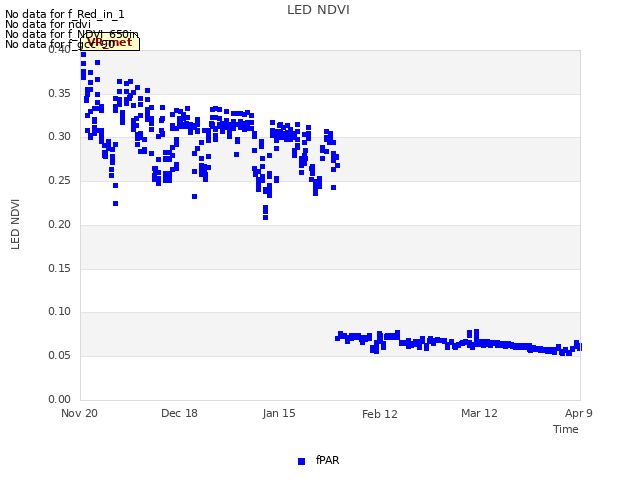
Task: Click the Jan 15 x-axis label
Action: pyautogui.click(x=279, y=413)
